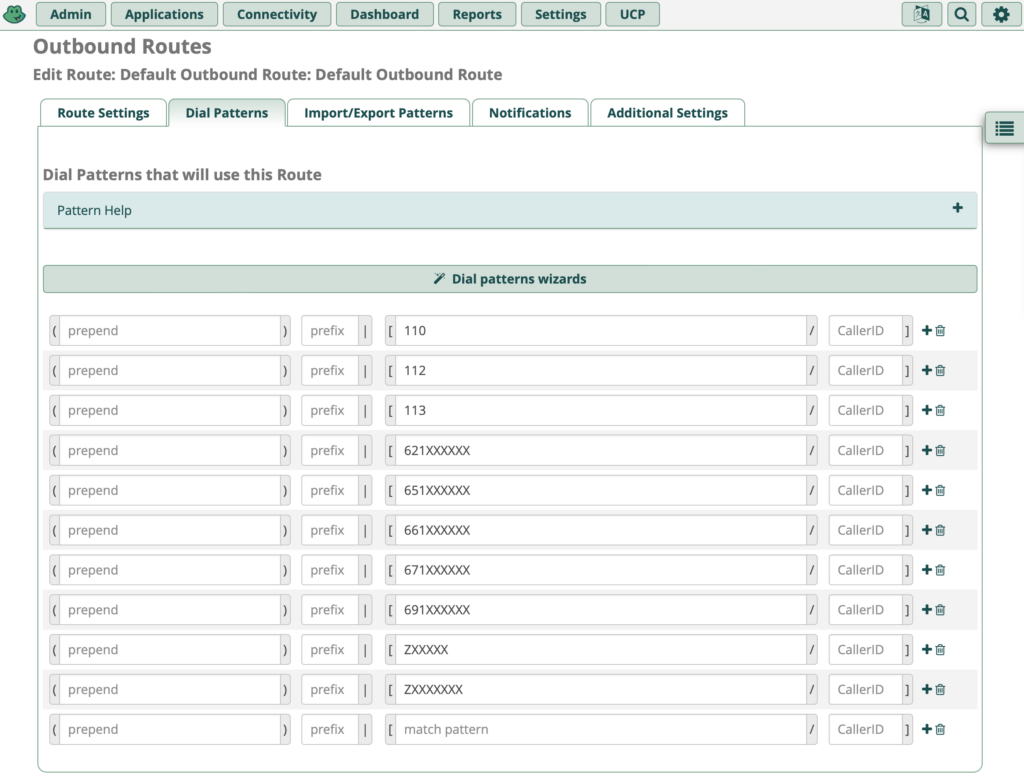Click the search magnifier icon
Screen dimensions: 1024x780
pos(961,14)
